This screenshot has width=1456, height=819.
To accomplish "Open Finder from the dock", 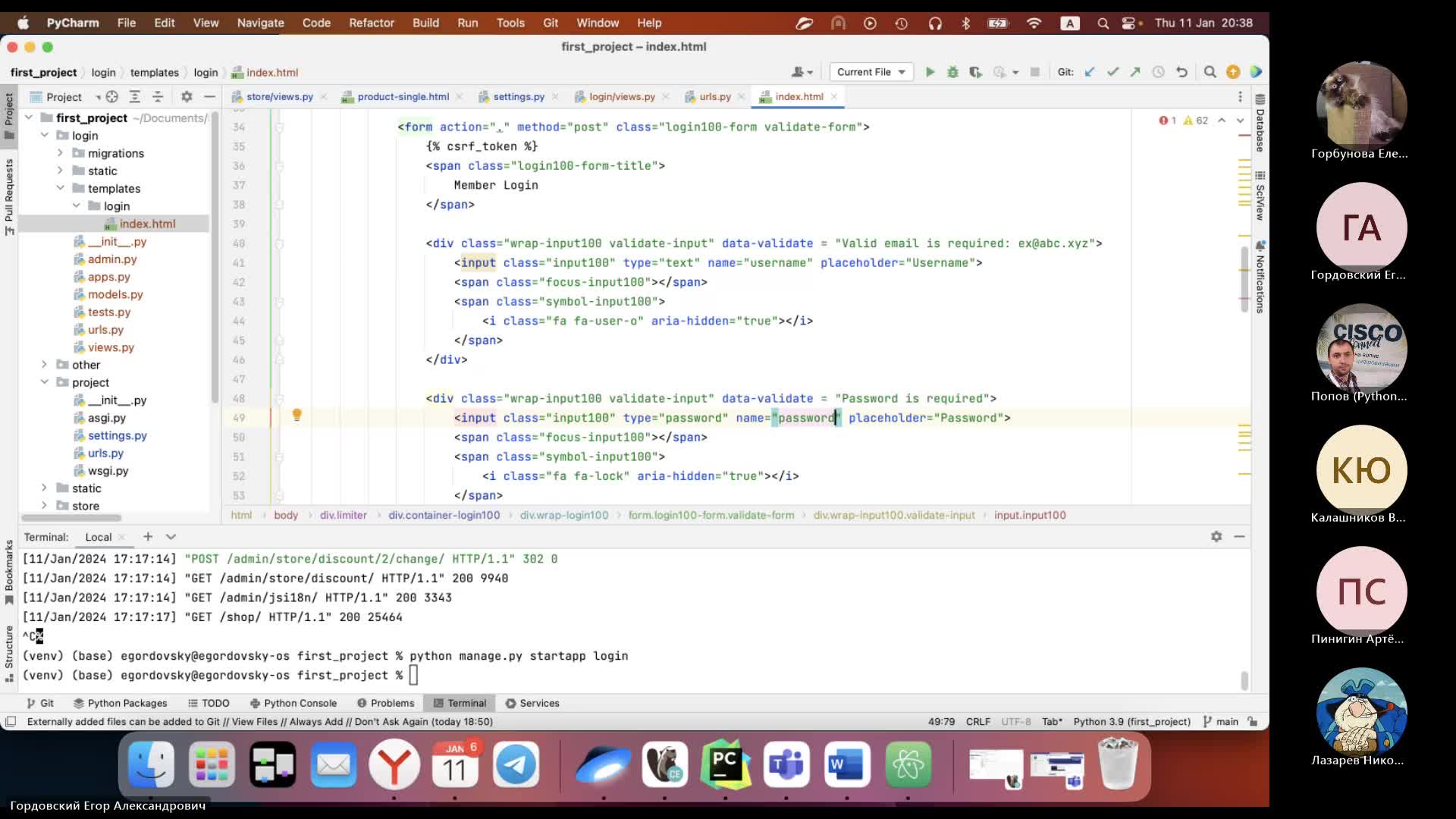I will [x=151, y=764].
